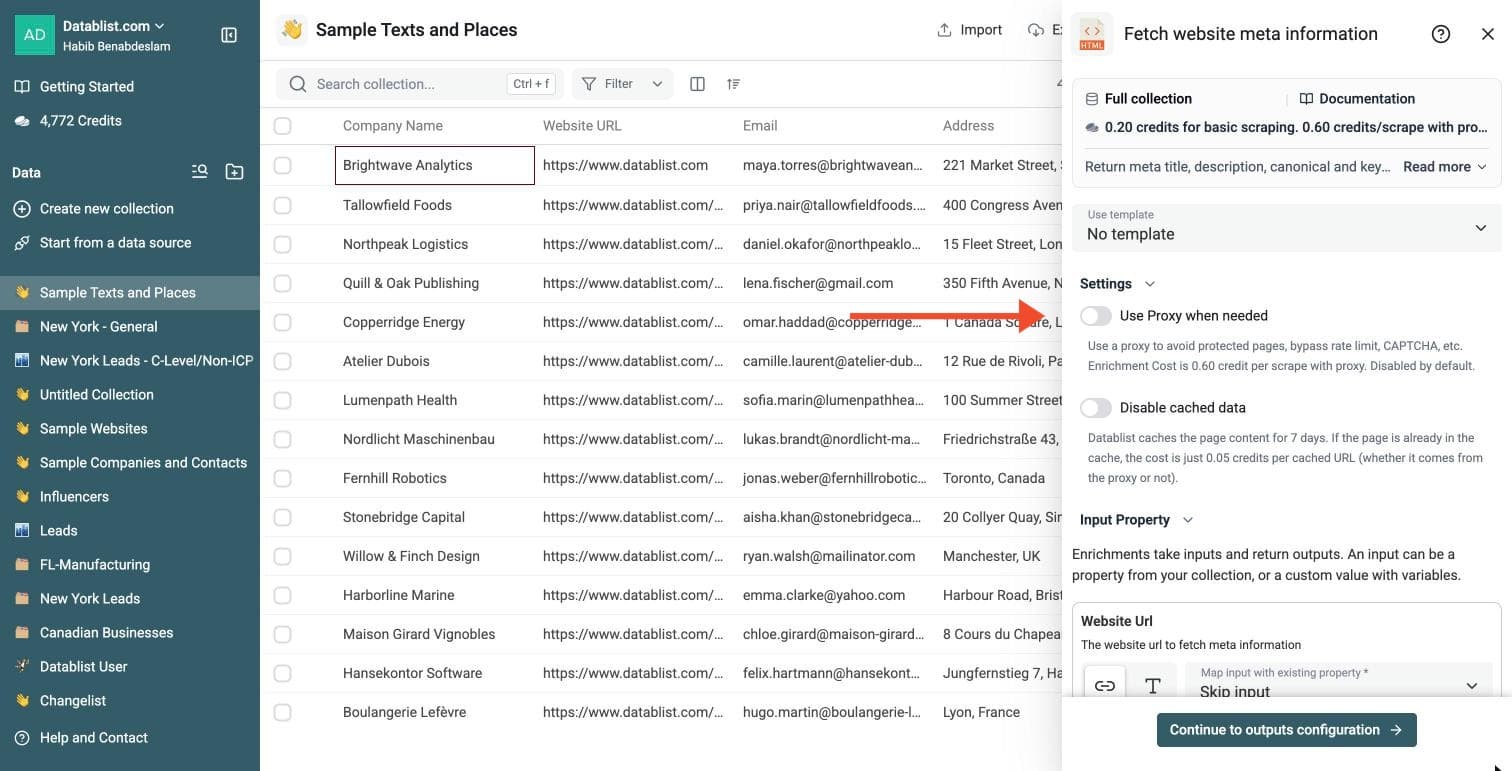
Task: Click lena.fischer@gmail.com email cell
Action: 835,283
